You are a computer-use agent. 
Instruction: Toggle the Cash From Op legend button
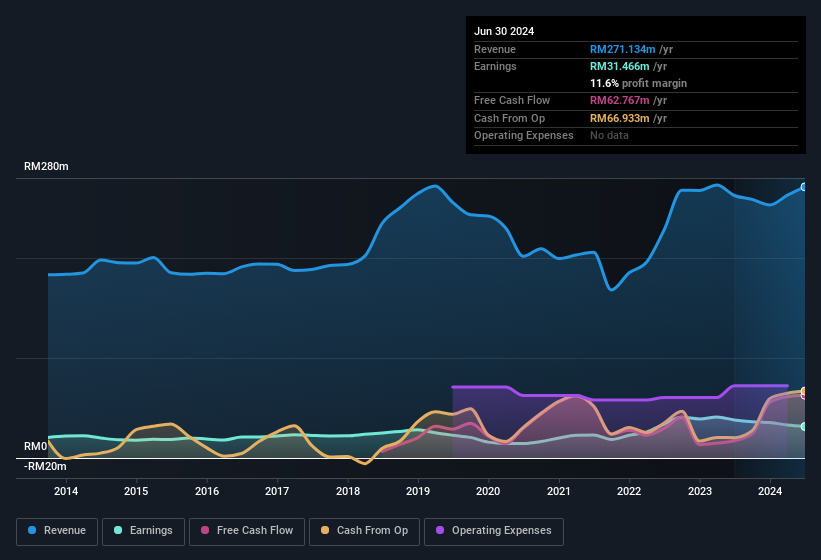coord(364,531)
